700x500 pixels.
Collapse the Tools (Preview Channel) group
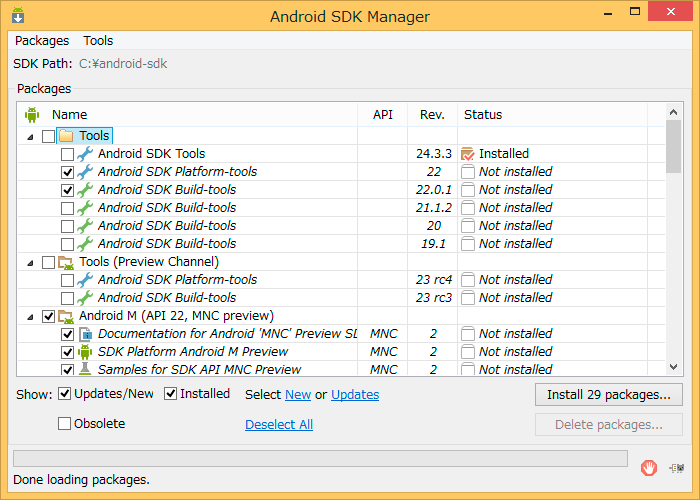tap(30, 263)
